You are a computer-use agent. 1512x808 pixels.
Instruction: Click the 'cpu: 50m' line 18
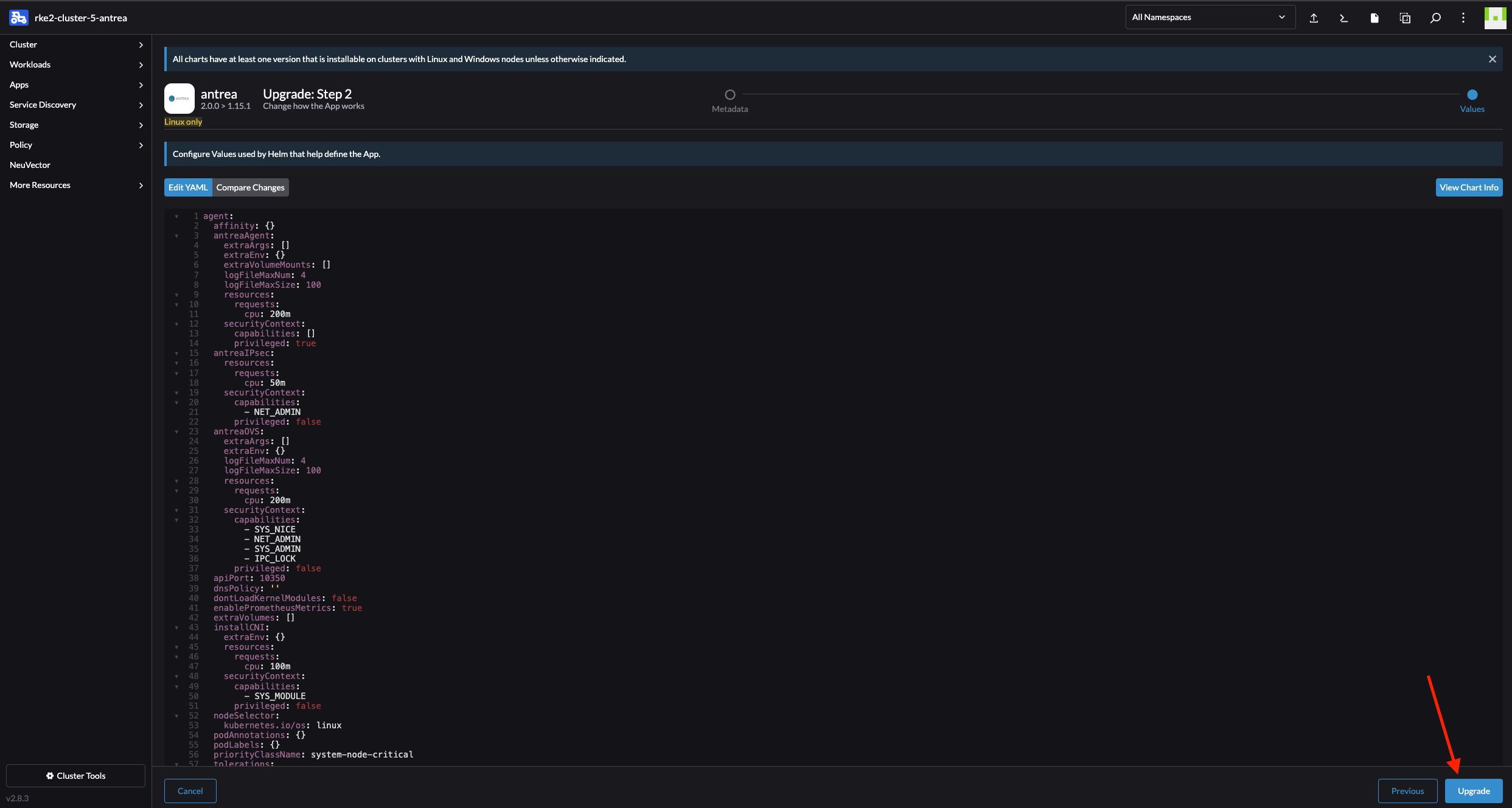(x=265, y=383)
